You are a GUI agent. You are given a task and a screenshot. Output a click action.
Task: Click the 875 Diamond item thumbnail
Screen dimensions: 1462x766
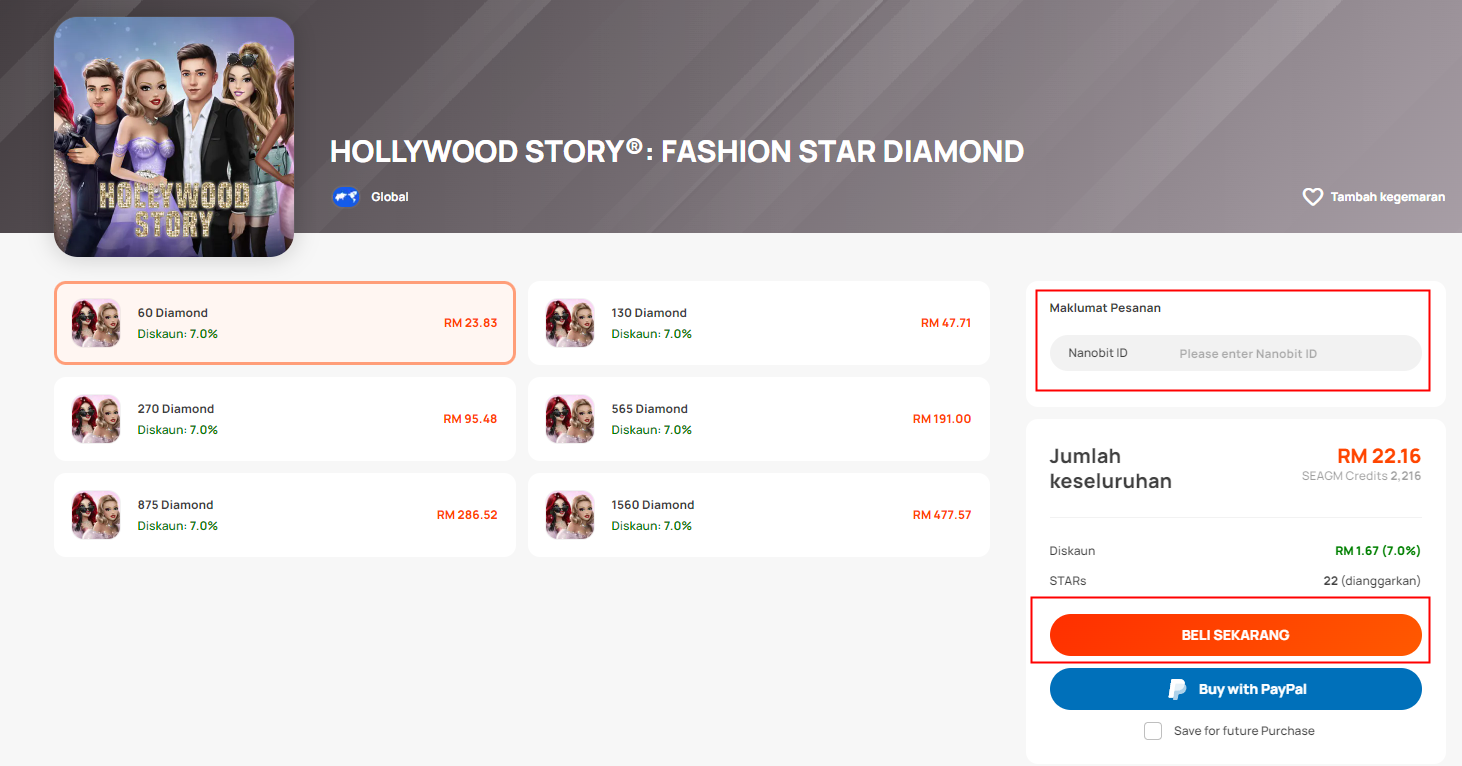click(x=96, y=515)
